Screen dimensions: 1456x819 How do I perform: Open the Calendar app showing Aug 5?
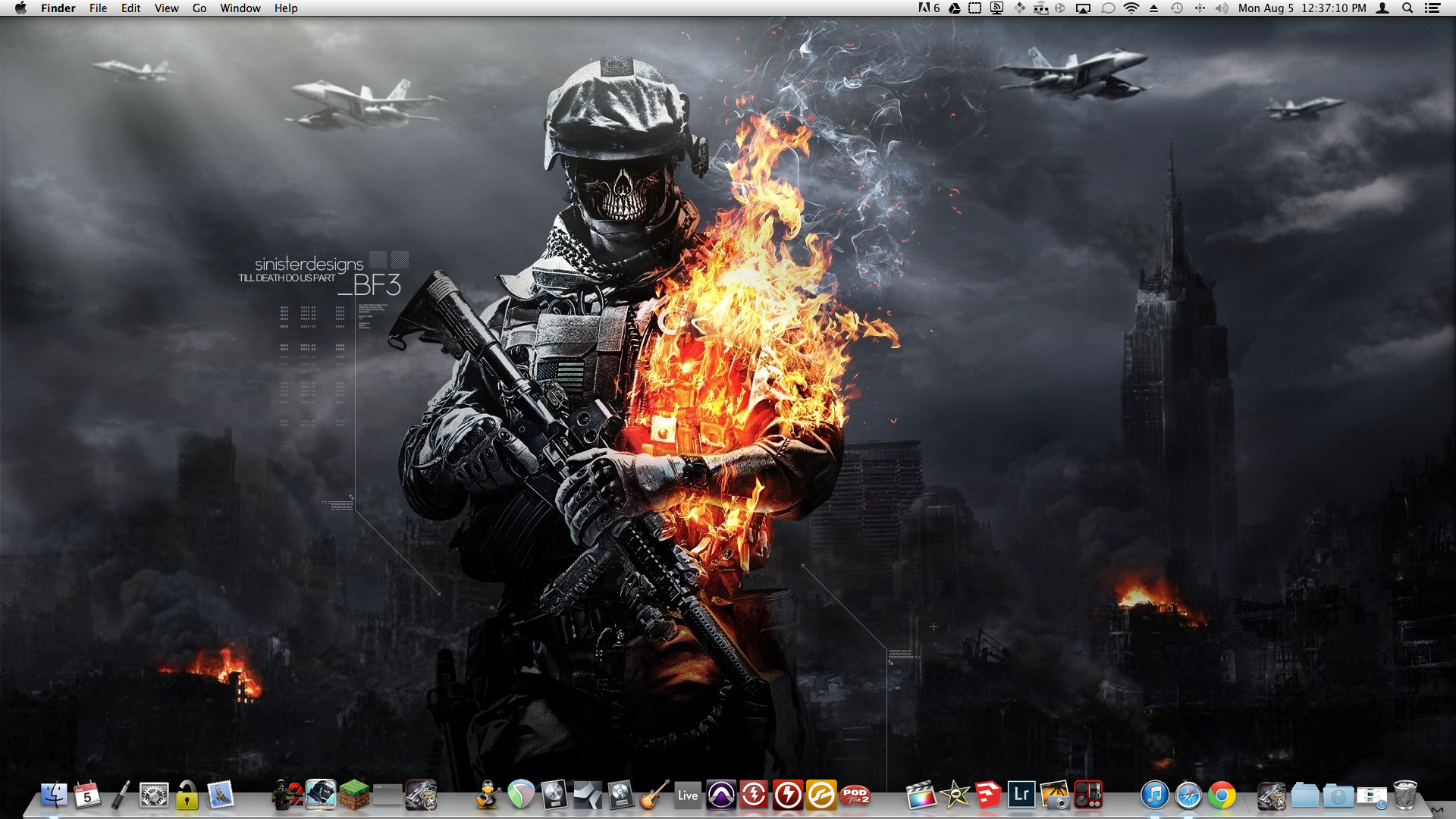click(x=87, y=795)
